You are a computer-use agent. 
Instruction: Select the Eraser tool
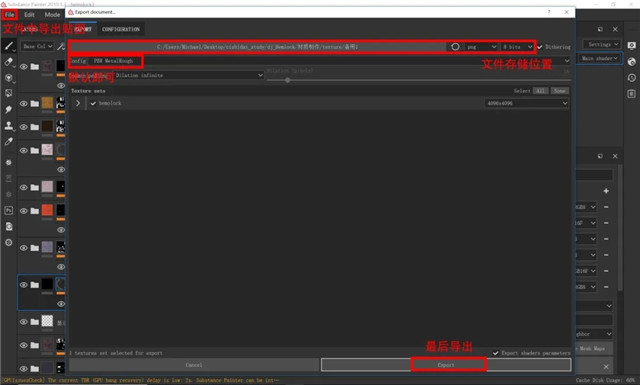click(9, 62)
